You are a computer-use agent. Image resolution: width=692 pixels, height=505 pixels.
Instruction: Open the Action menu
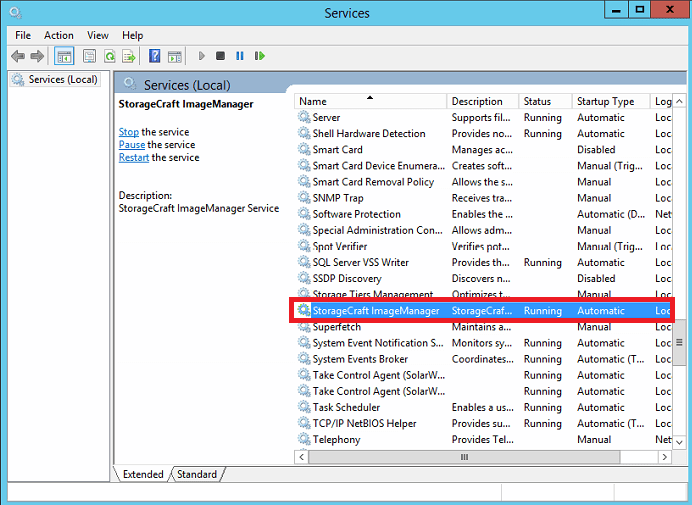(59, 35)
